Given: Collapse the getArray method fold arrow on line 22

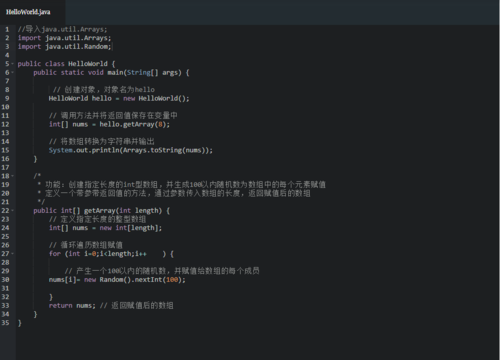Looking at the screenshot, I should 13,211.
